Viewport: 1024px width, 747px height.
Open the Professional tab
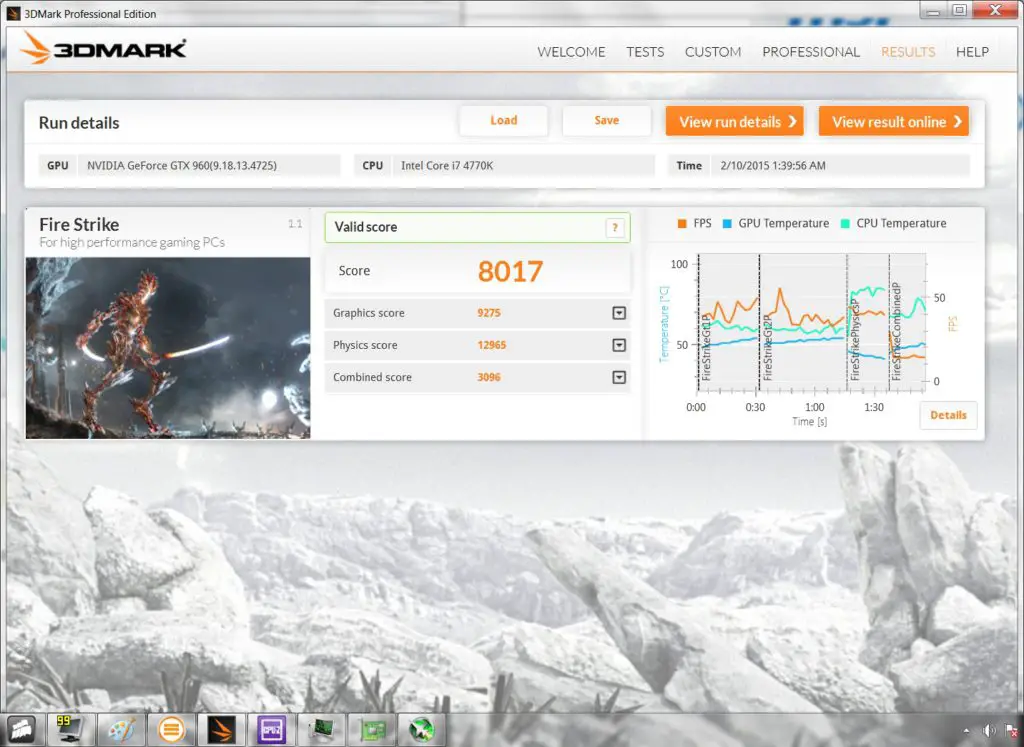pyautogui.click(x=811, y=52)
